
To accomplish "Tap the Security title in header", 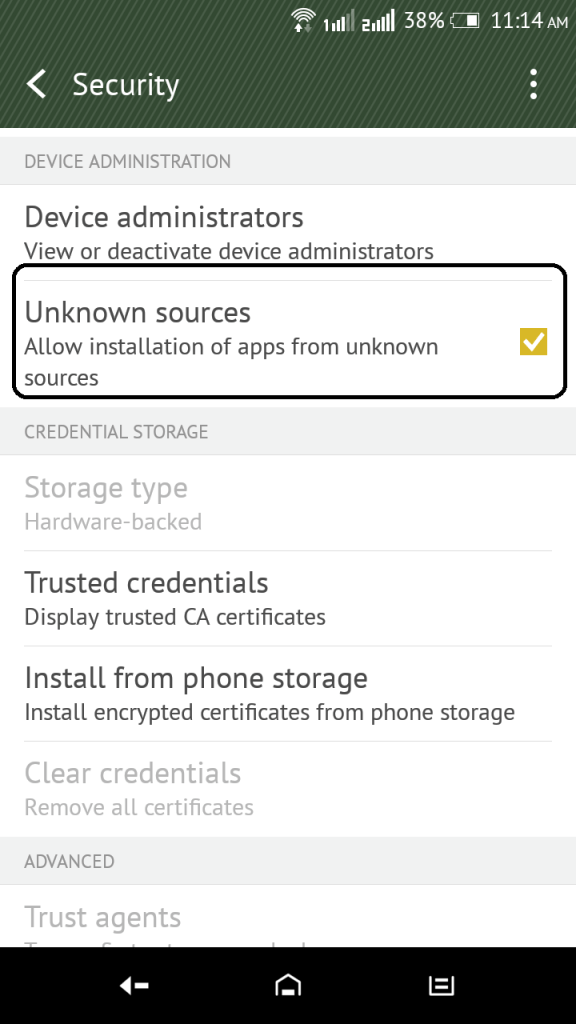I will point(125,85).
